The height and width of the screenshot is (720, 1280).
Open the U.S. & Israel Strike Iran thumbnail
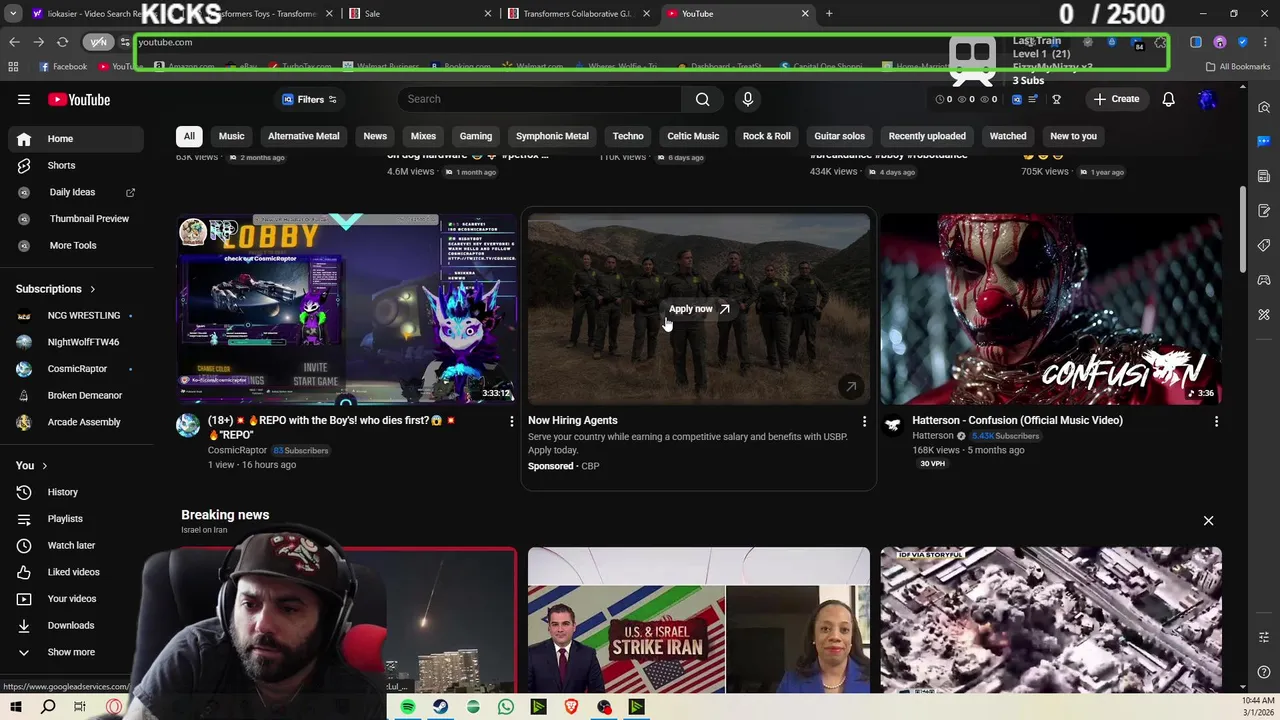(x=699, y=620)
